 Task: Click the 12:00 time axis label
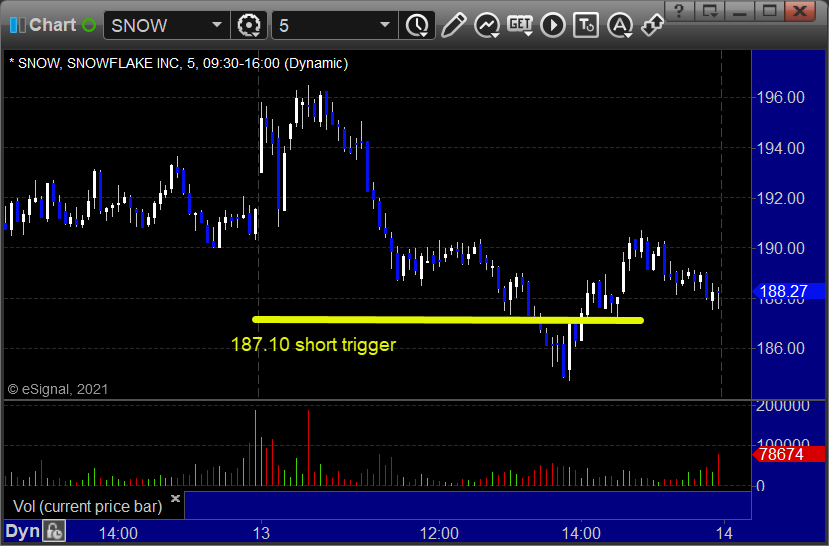[x=439, y=533]
